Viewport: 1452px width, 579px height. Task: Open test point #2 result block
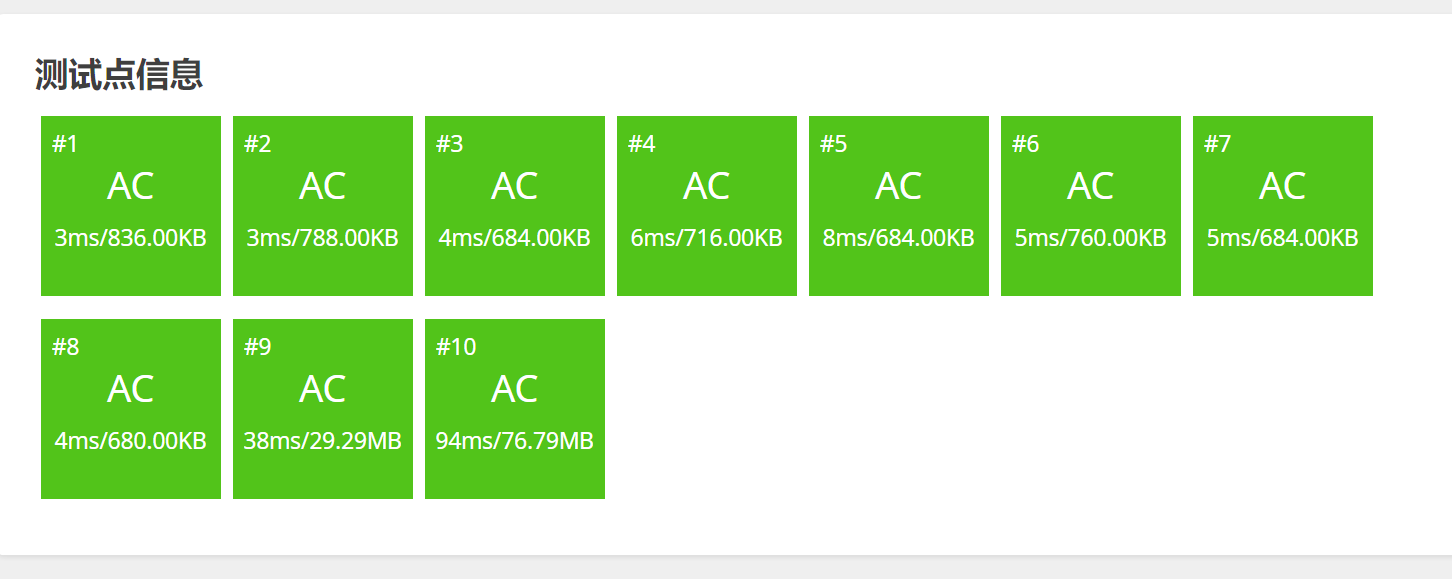(x=323, y=206)
